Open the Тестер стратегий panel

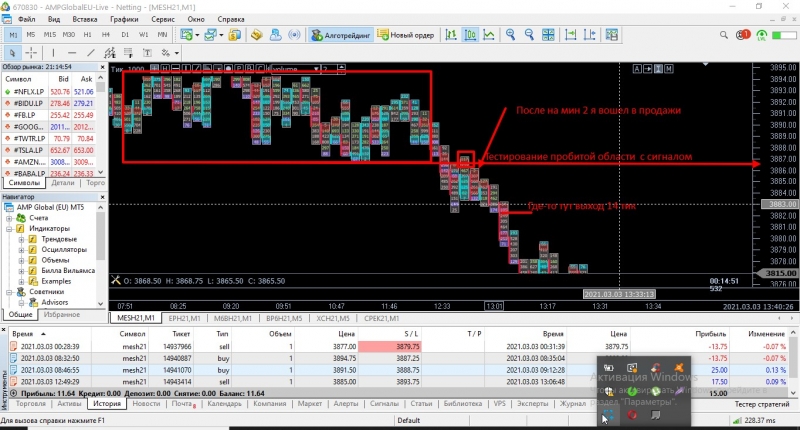[762, 404]
